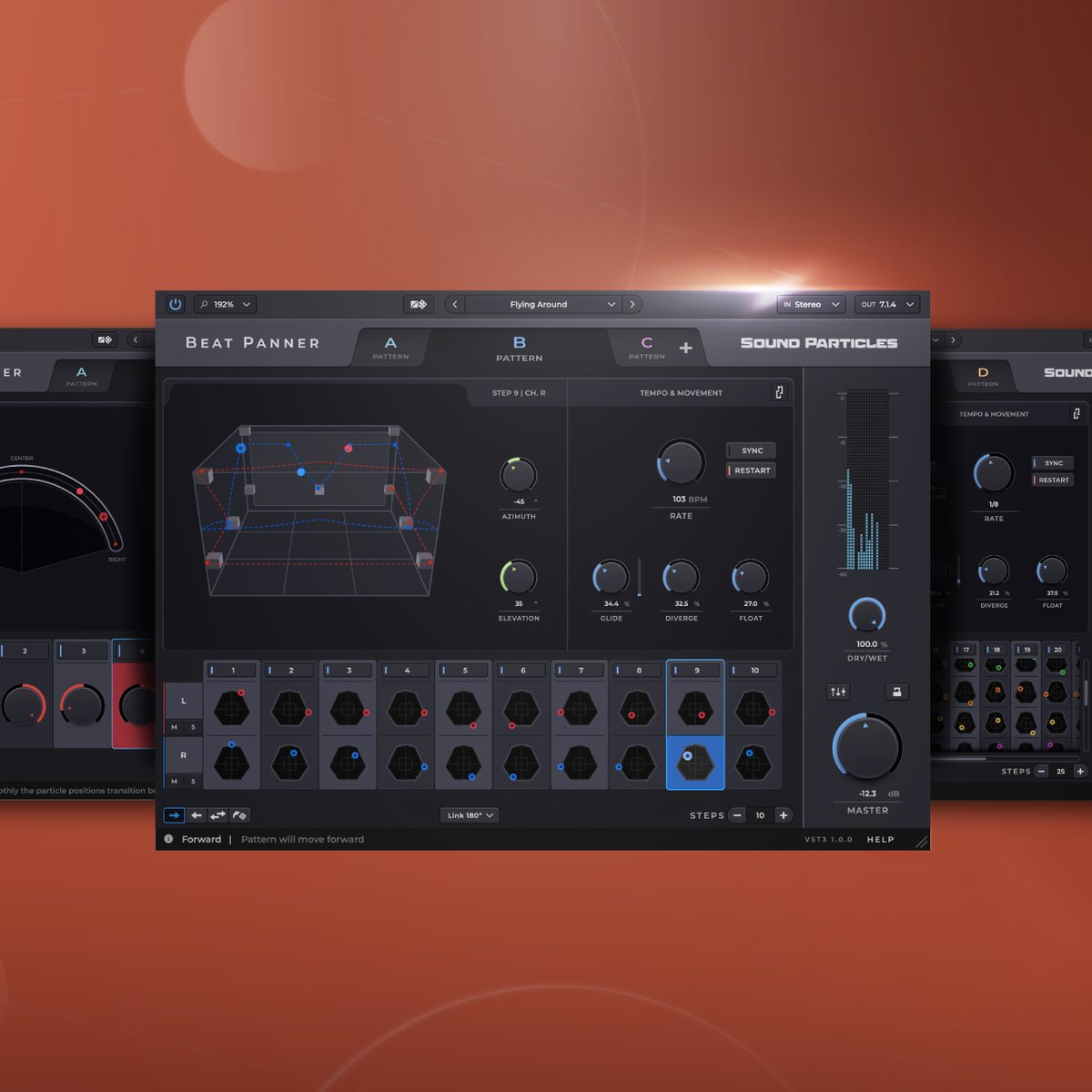1092x1092 pixels.
Task: Select the Forward direction arrow
Action: click(174, 815)
